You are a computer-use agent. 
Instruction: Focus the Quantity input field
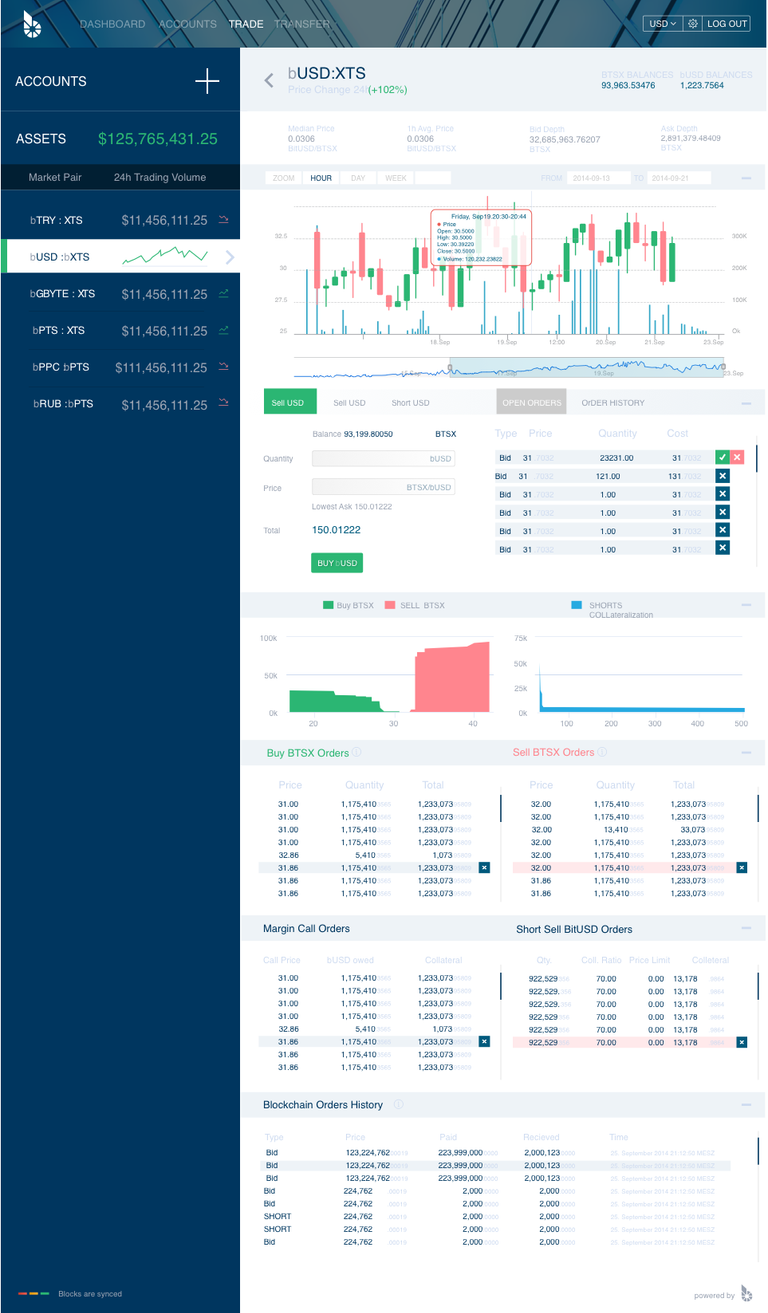(384, 459)
